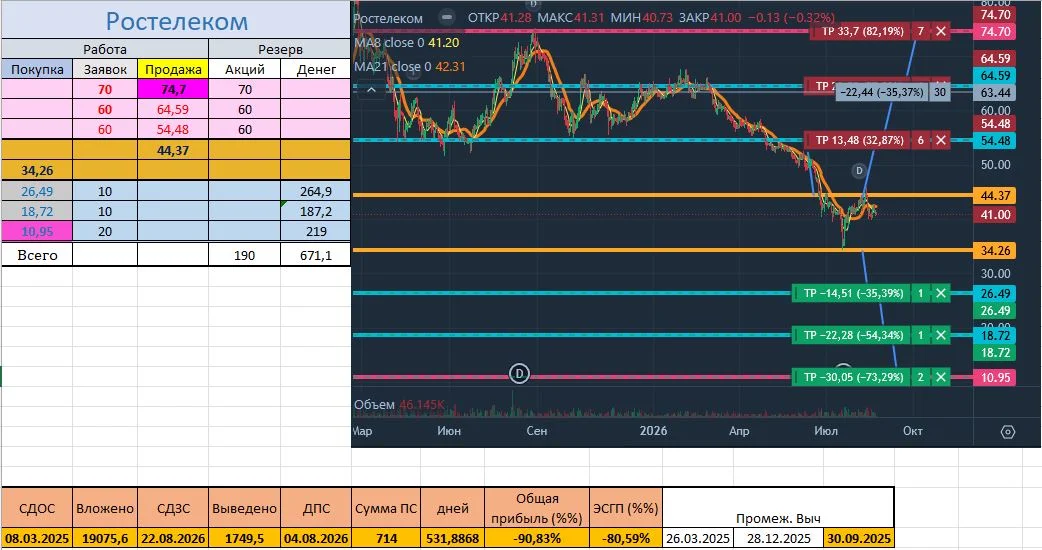Select the 1749,5 withdrawn cell

pyautogui.click(x=245, y=538)
